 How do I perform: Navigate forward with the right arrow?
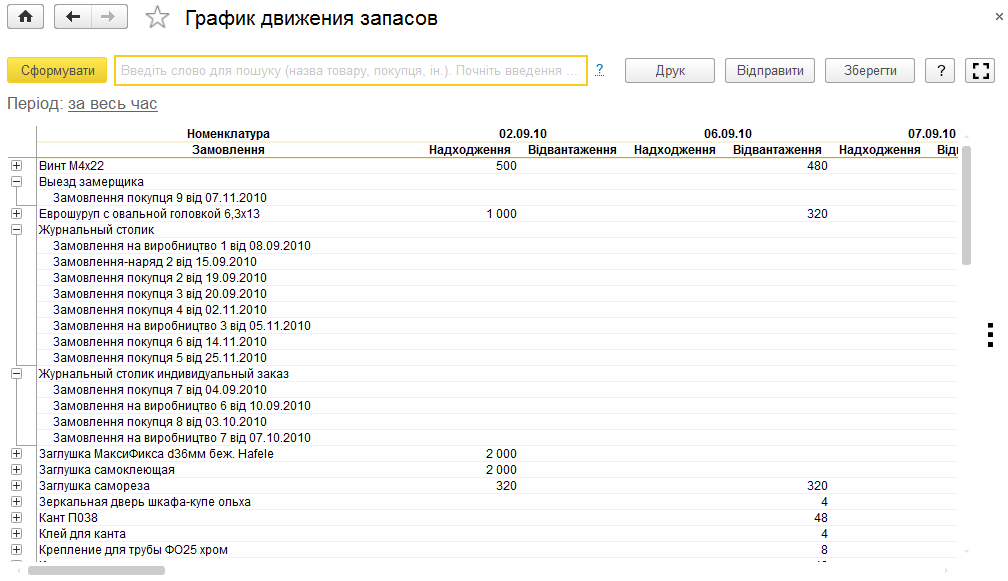point(109,17)
